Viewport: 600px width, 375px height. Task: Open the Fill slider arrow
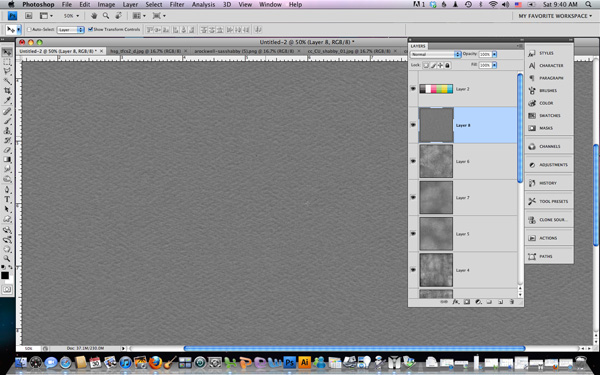(494, 65)
